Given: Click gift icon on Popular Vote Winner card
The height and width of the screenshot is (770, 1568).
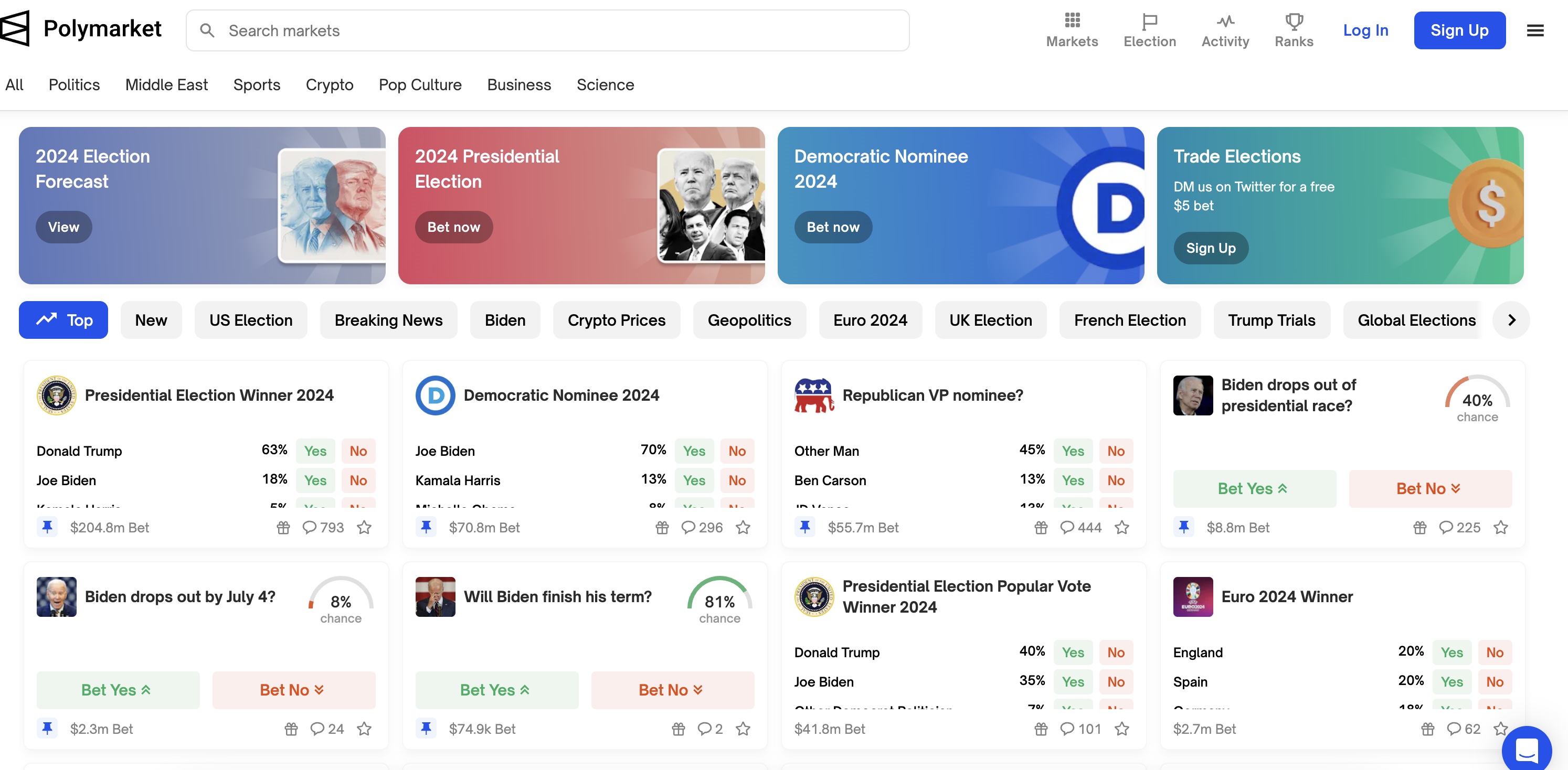Looking at the screenshot, I should tap(1041, 729).
